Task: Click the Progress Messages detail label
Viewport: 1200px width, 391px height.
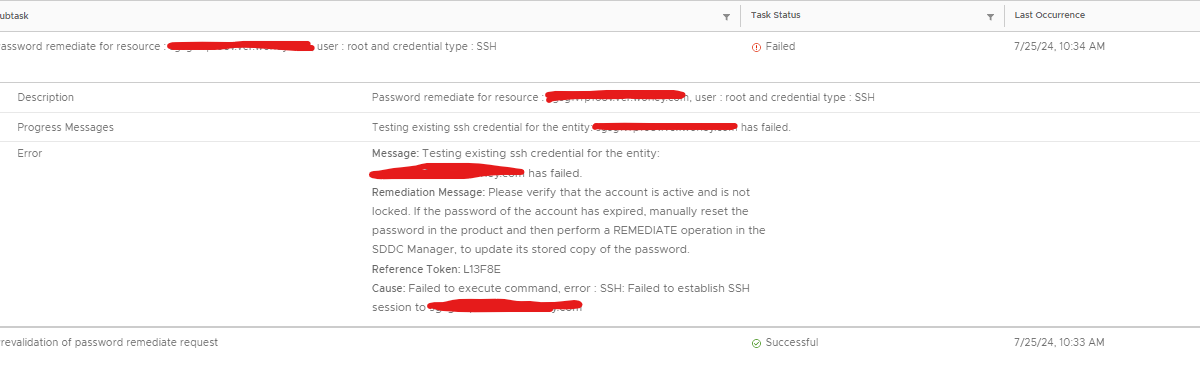Action: [65, 127]
